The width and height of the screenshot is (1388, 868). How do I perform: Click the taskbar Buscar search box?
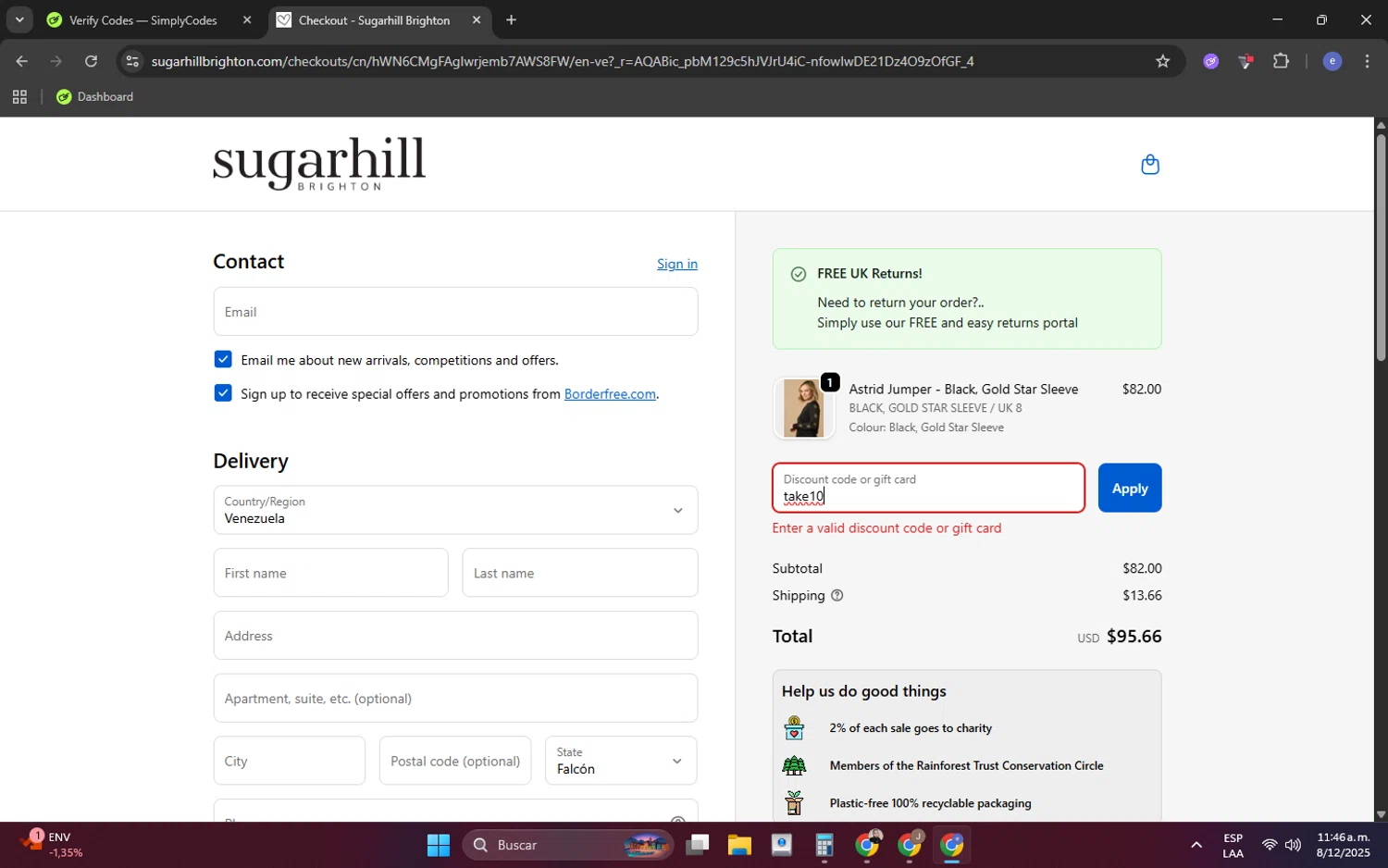pyautogui.click(x=568, y=845)
